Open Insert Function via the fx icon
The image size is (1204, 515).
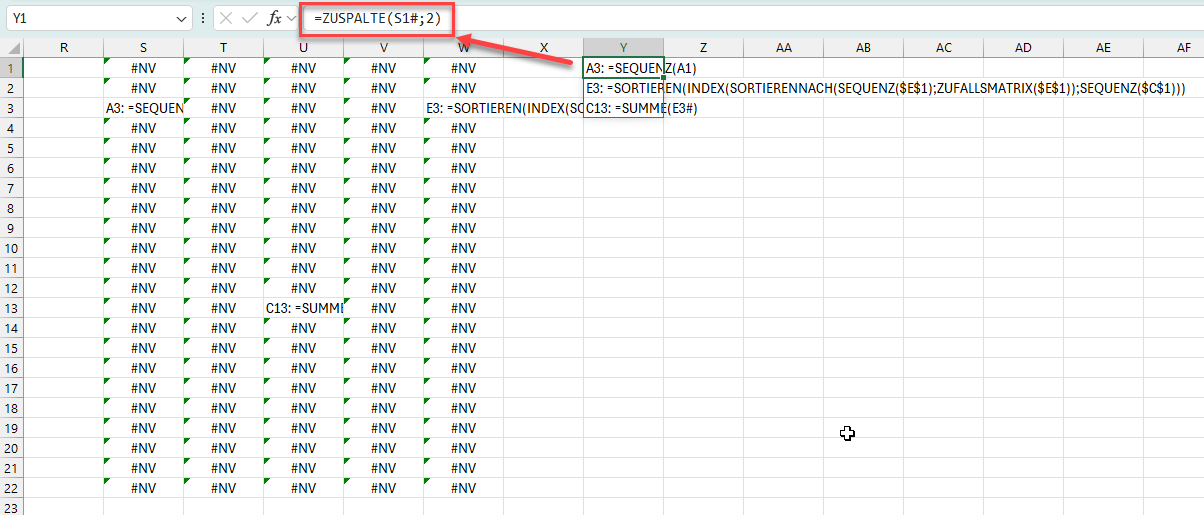click(274, 18)
